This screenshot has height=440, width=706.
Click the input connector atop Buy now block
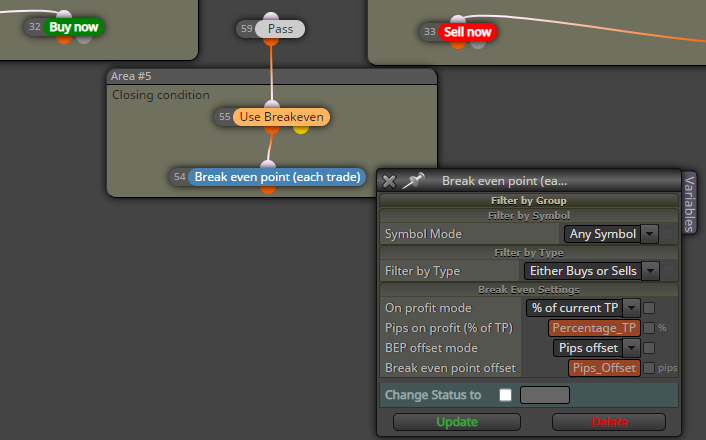pyautogui.click(x=64, y=15)
